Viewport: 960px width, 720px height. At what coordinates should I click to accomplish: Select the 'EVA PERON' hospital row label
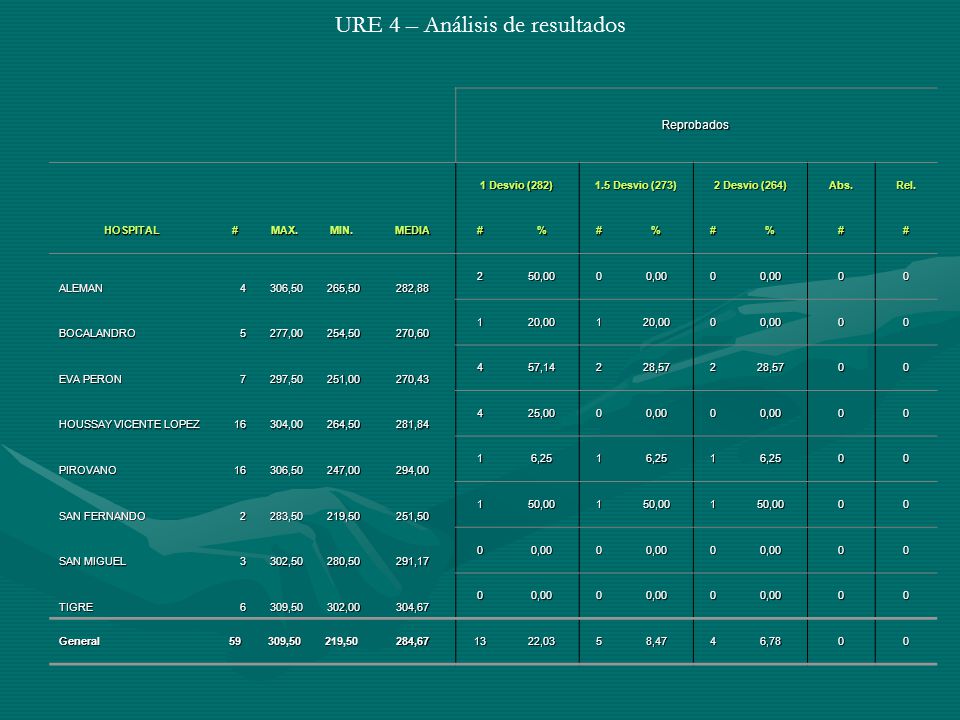(90, 380)
